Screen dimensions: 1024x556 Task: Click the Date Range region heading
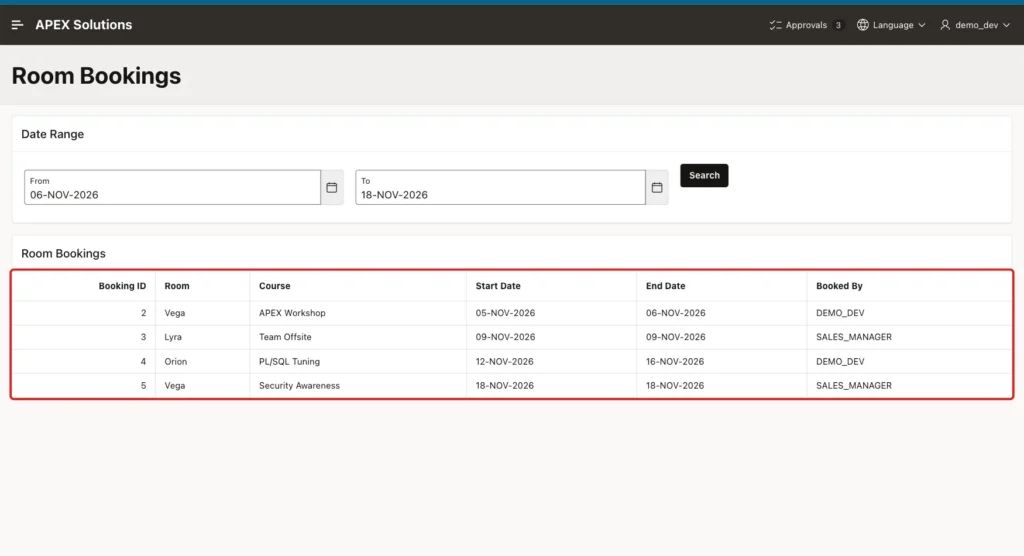click(x=52, y=134)
